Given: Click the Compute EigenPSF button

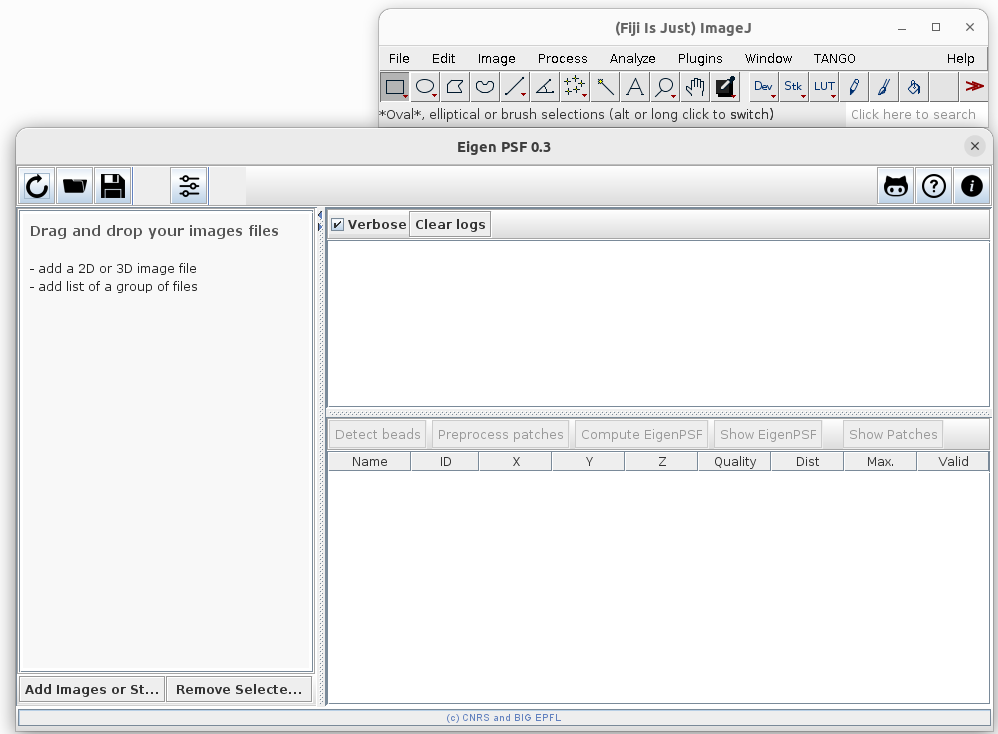Looking at the screenshot, I should click(x=642, y=434).
